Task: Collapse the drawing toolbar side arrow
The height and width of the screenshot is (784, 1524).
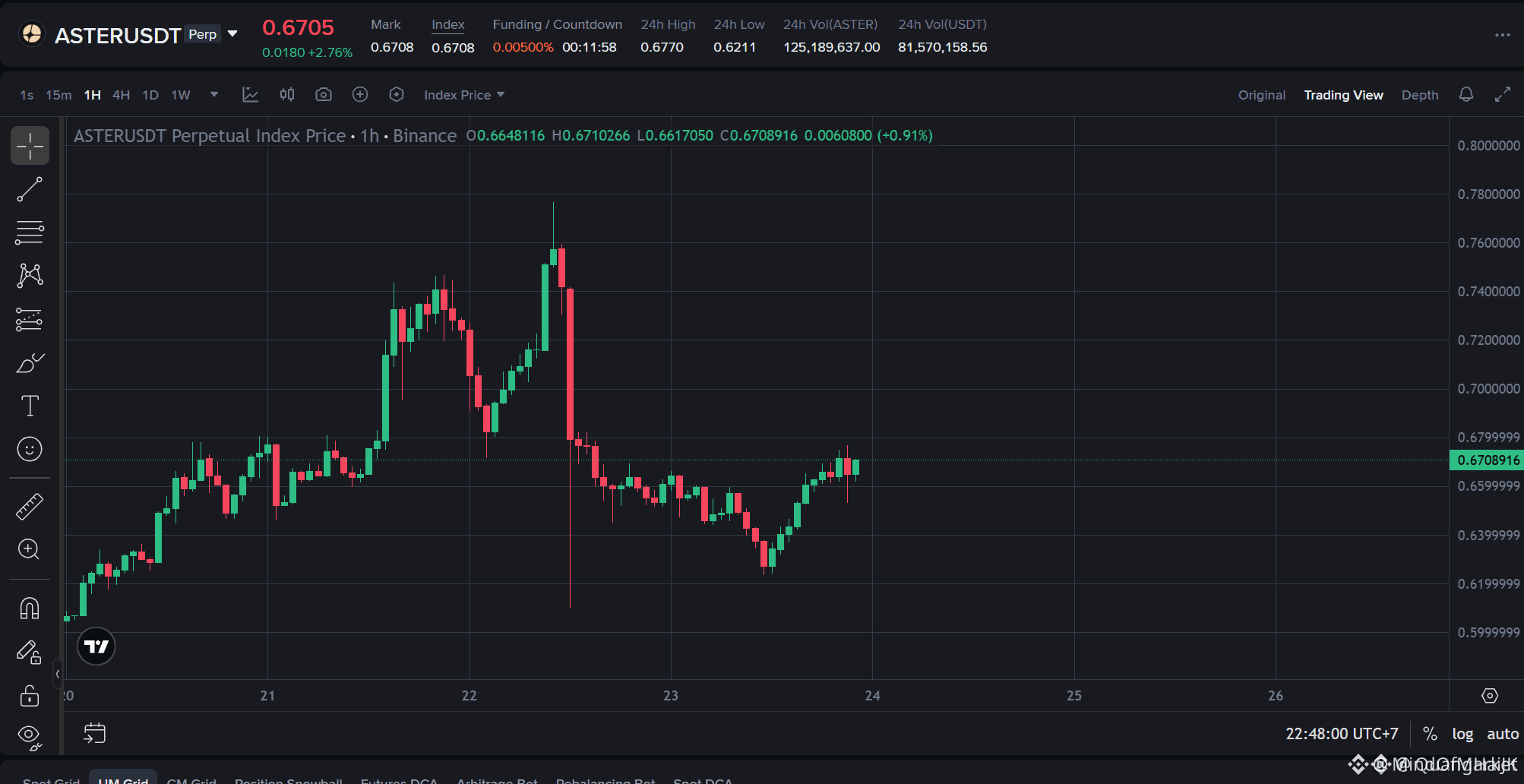Action: tap(58, 674)
